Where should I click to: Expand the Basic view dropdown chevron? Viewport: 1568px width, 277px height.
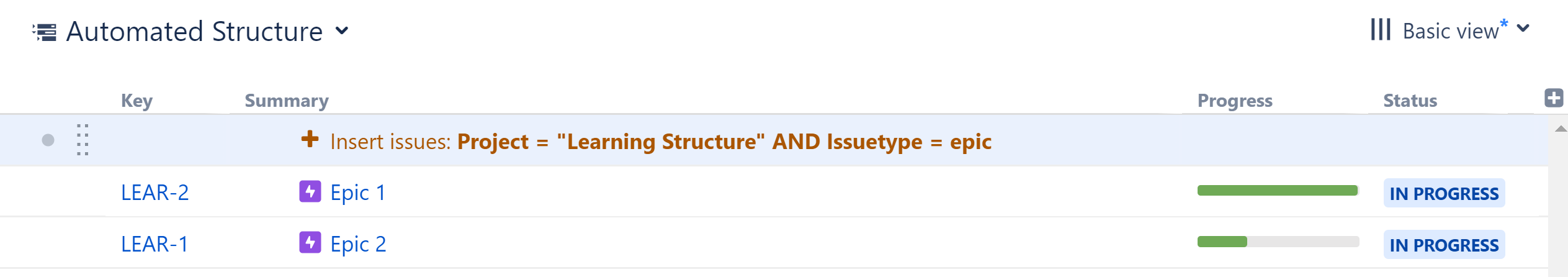1523,29
